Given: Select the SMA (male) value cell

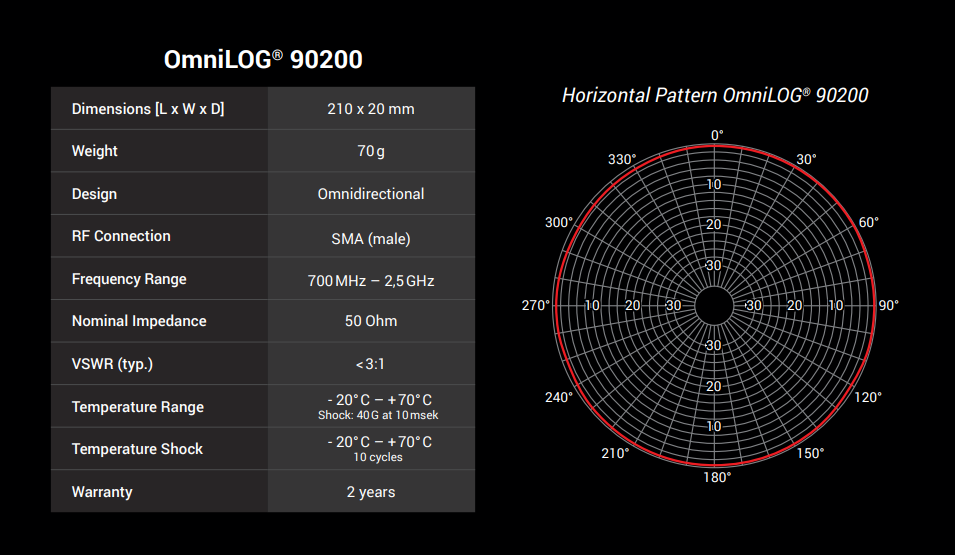Looking at the screenshot, I should click(x=371, y=238).
